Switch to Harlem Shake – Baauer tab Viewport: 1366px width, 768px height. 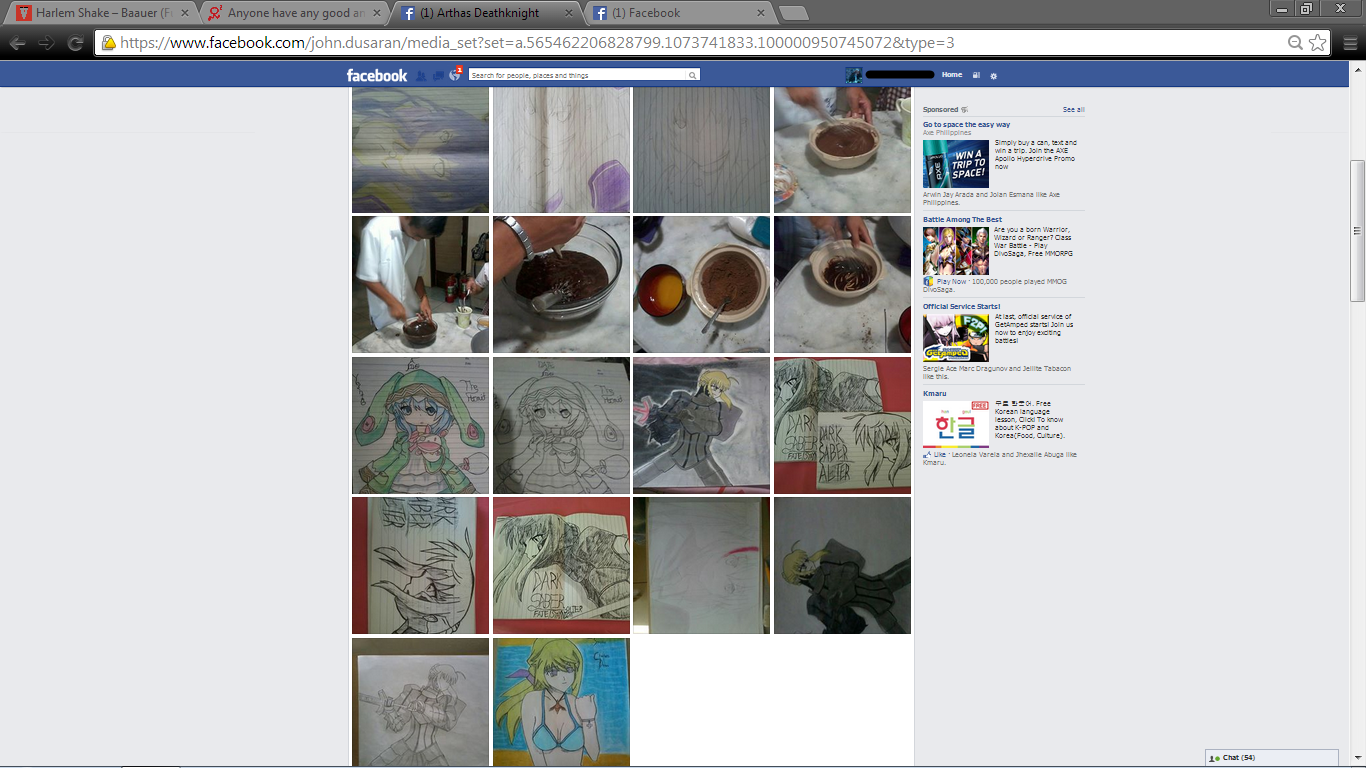pyautogui.click(x=100, y=13)
